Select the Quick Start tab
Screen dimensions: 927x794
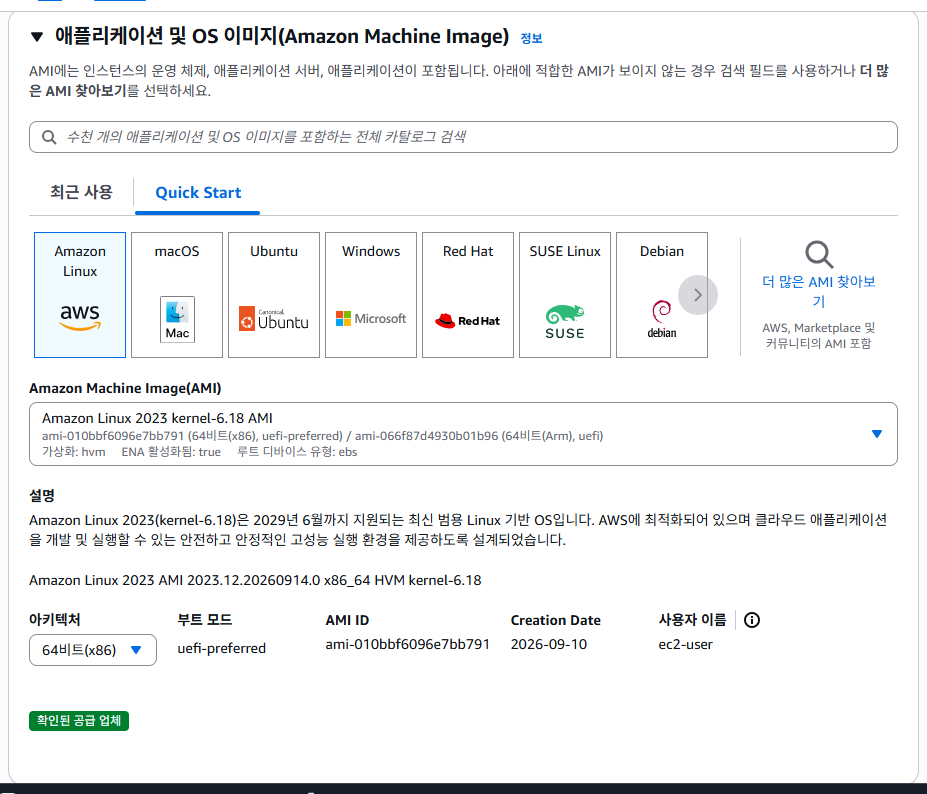(198, 193)
